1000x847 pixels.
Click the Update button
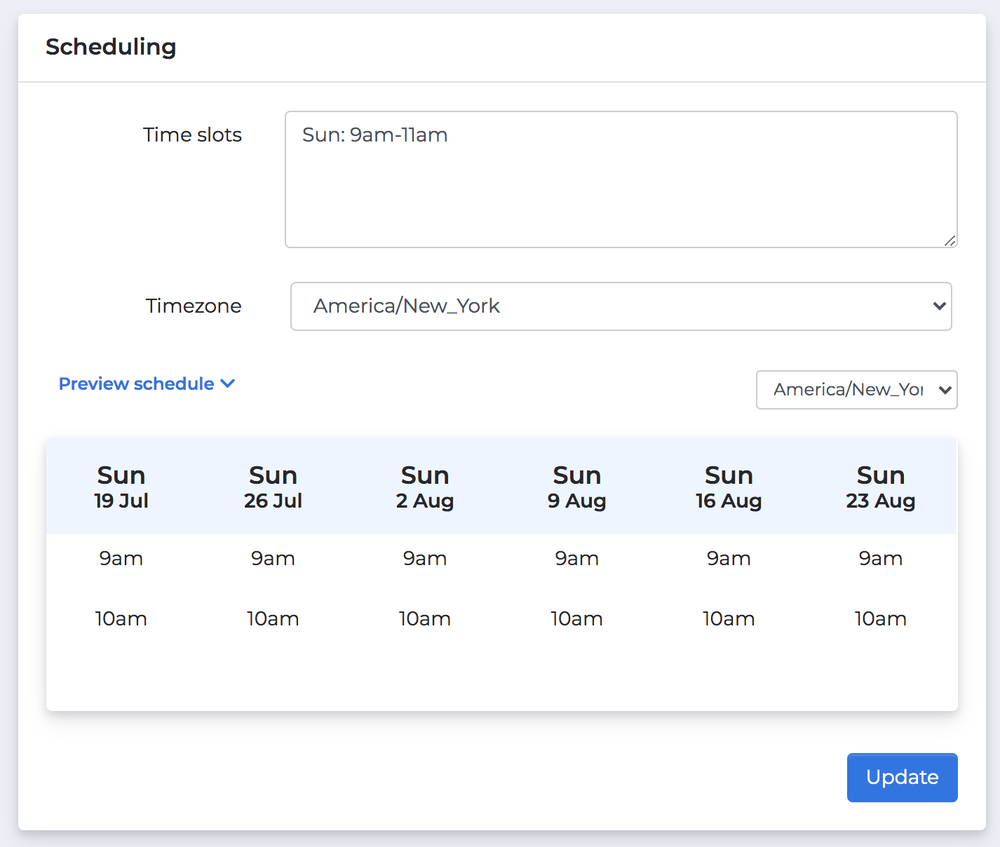click(x=901, y=777)
